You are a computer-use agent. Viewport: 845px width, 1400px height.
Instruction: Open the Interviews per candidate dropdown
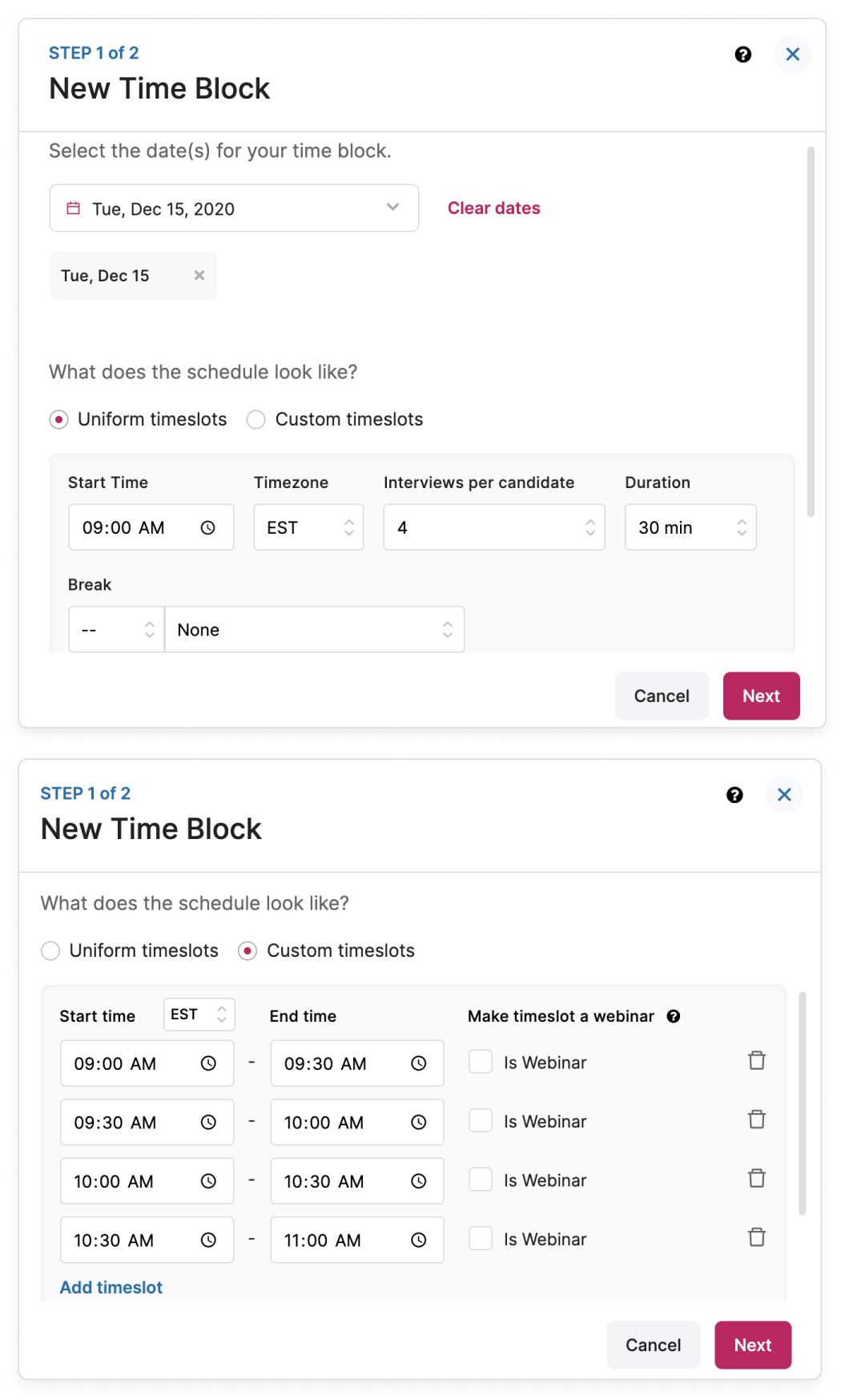coord(493,527)
